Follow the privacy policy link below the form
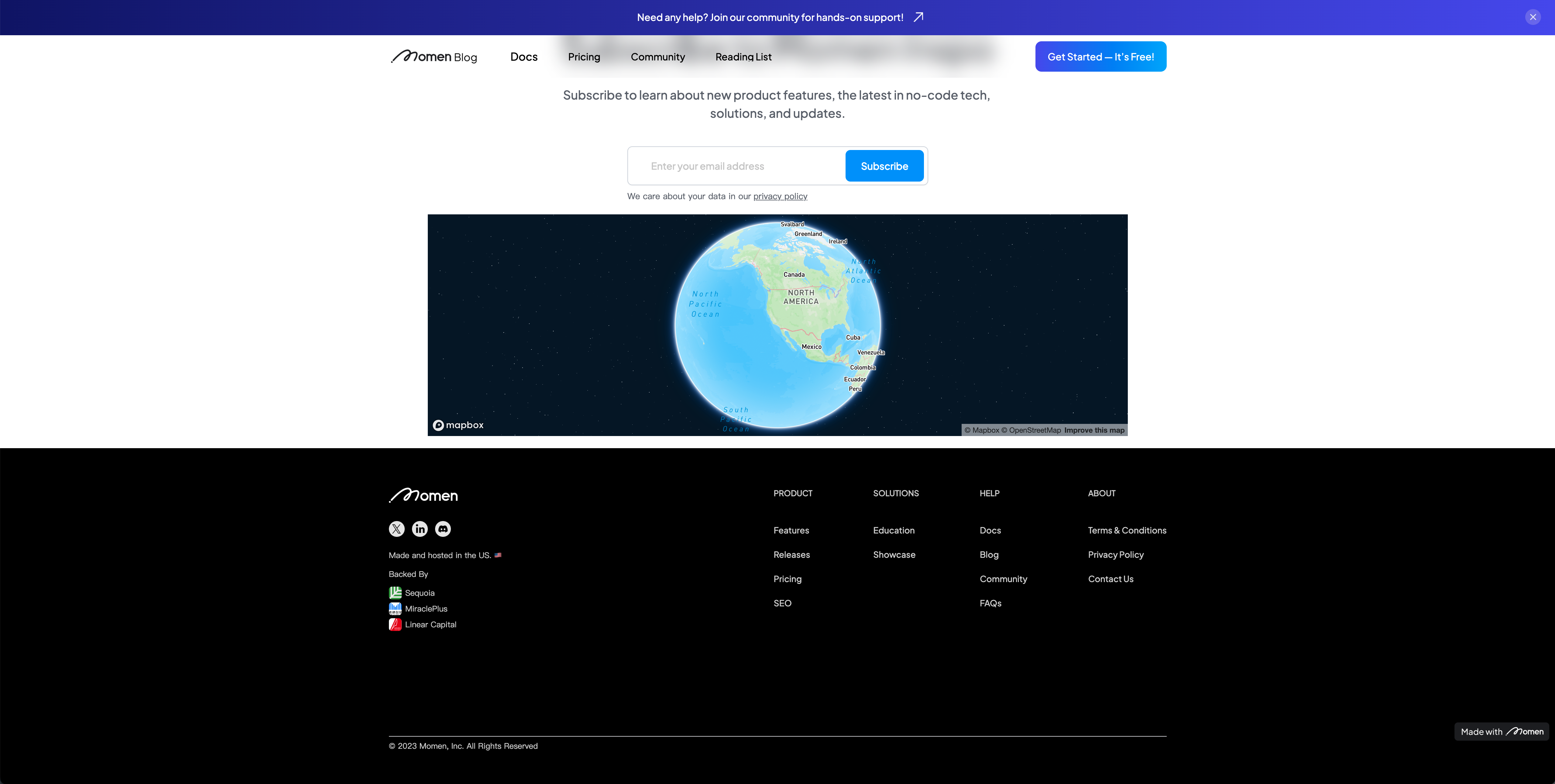 pos(780,196)
